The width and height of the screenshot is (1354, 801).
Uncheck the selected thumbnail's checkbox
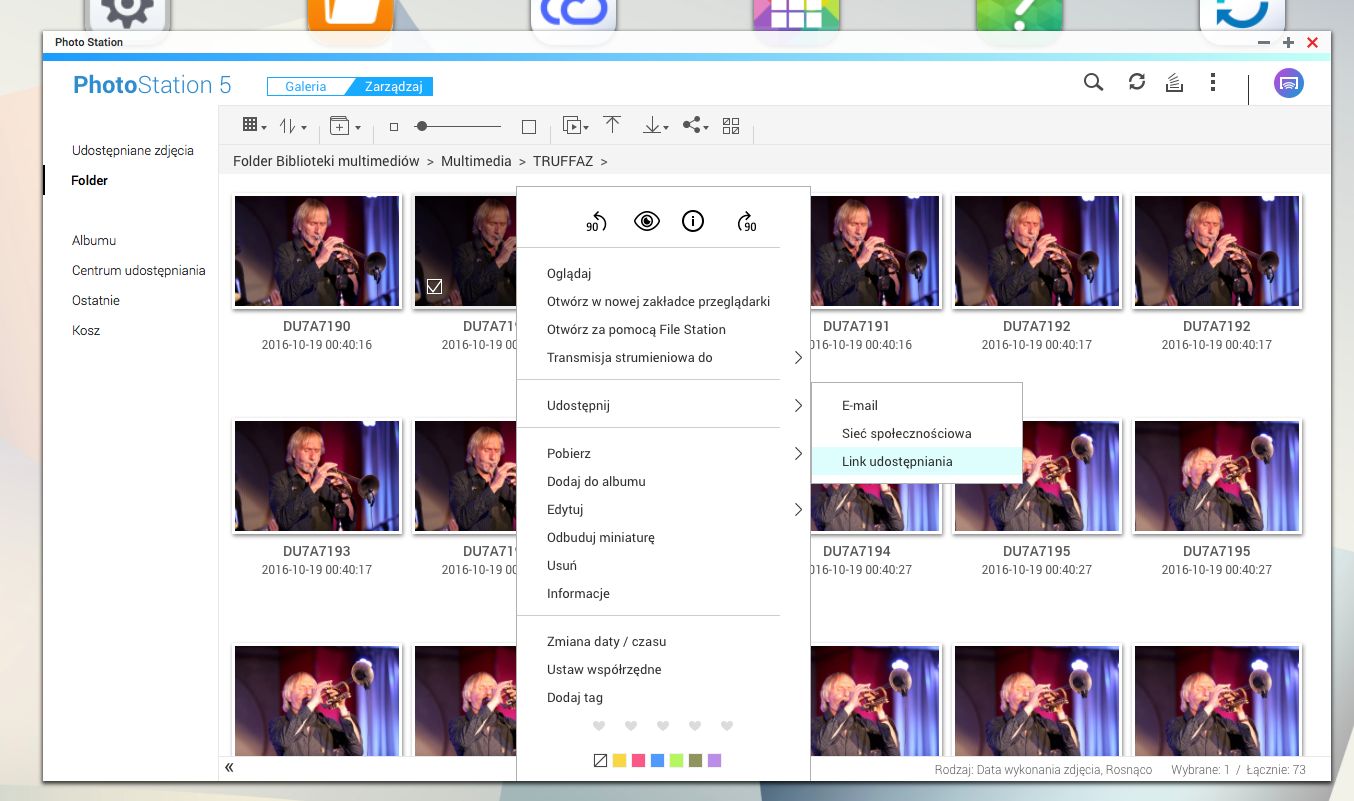coord(434,287)
